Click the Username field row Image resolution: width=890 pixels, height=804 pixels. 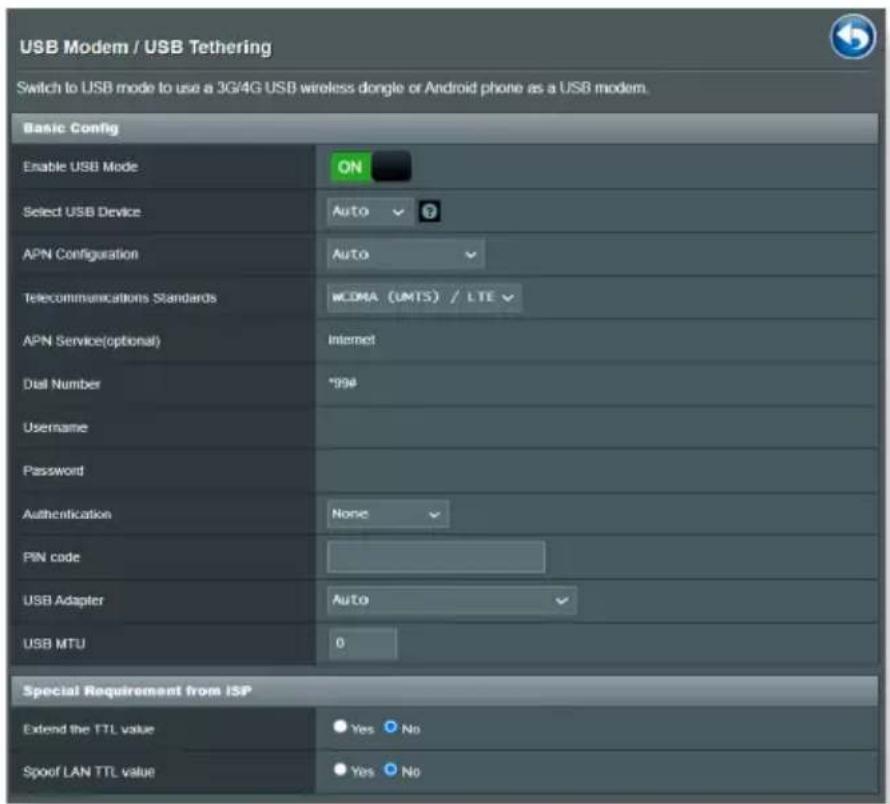(x=444, y=428)
